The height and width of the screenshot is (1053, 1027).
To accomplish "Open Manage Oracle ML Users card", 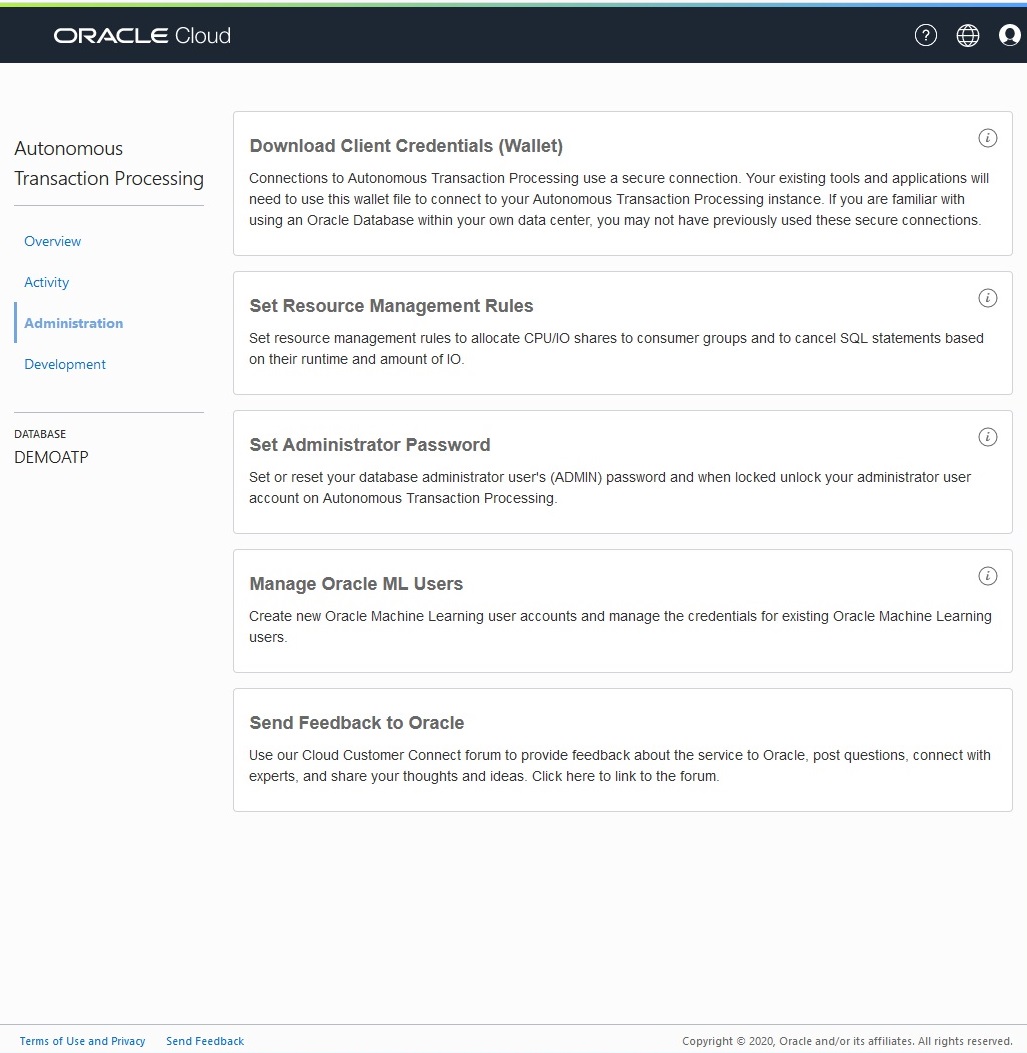I will [356, 584].
